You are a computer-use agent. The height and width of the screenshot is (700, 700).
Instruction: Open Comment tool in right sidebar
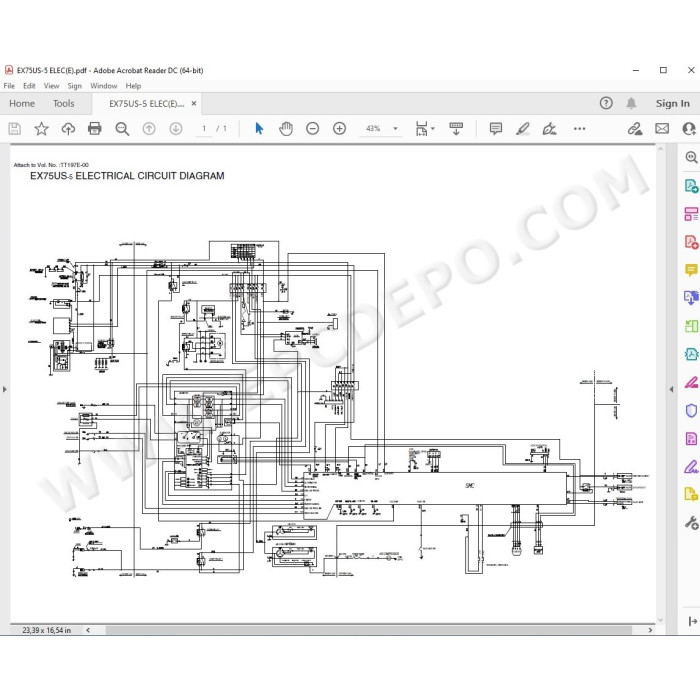pyautogui.click(x=691, y=270)
